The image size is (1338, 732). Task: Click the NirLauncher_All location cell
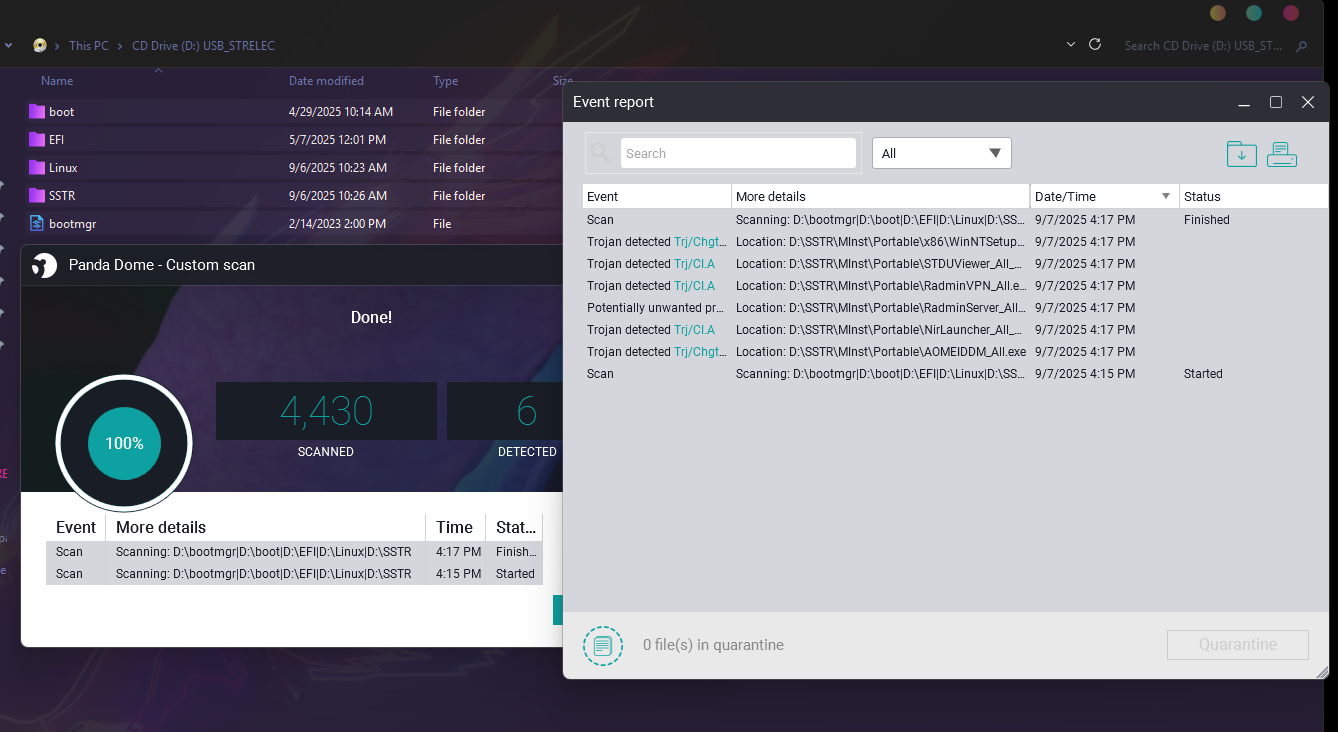click(881, 330)
